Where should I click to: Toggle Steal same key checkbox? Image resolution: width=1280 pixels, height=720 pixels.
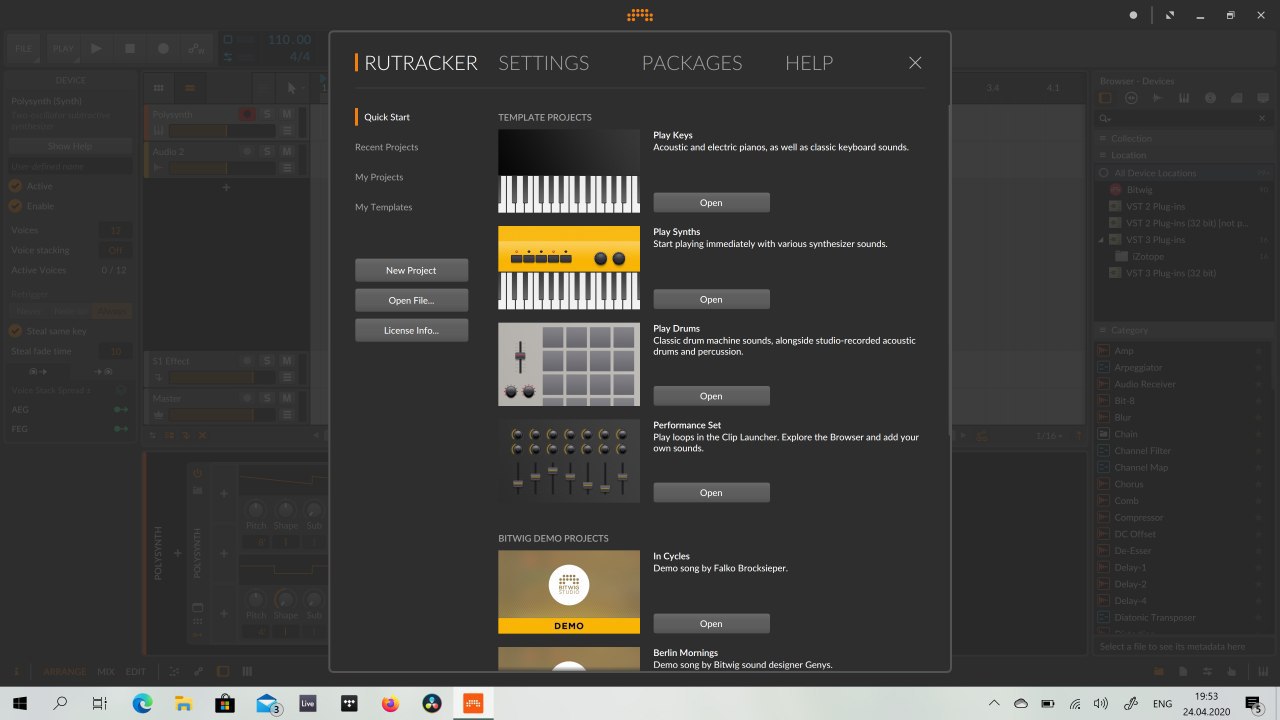(15, 331)
